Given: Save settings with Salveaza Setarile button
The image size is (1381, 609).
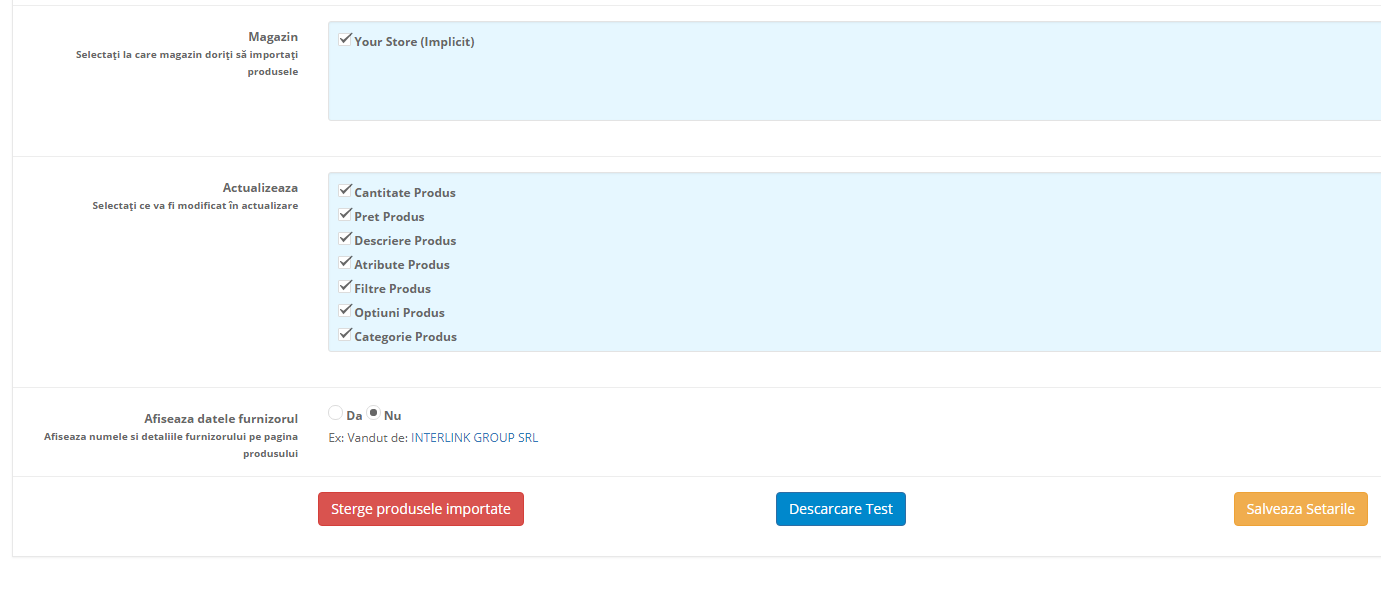Looking at the screenshot, I should tap(1300, 508).
